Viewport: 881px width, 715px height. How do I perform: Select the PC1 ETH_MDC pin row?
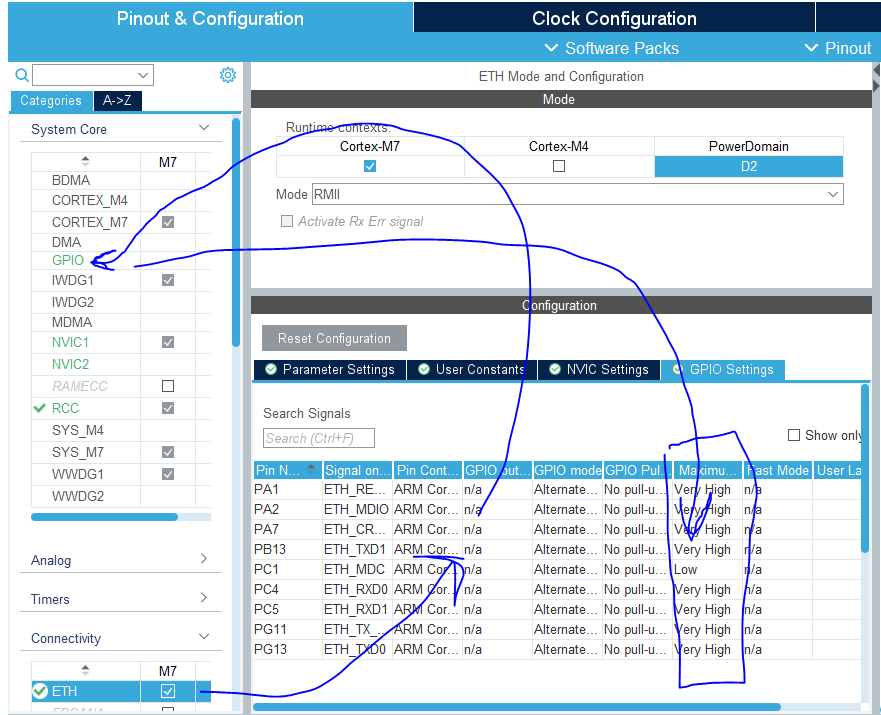coord(556,569)
